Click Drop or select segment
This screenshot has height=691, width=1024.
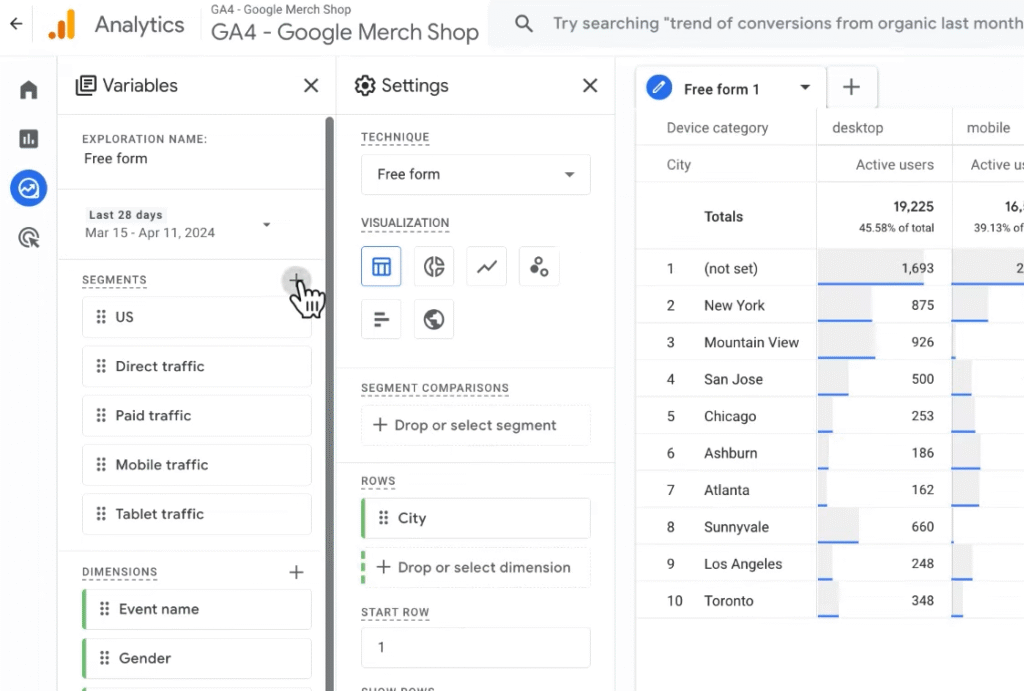click(x=475, y=425)
